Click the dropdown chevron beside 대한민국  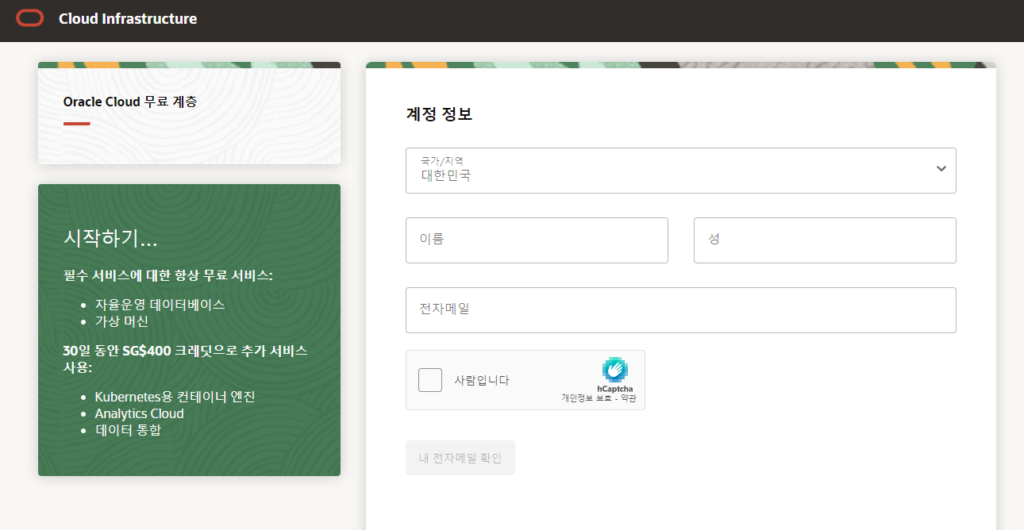(941, 168)
